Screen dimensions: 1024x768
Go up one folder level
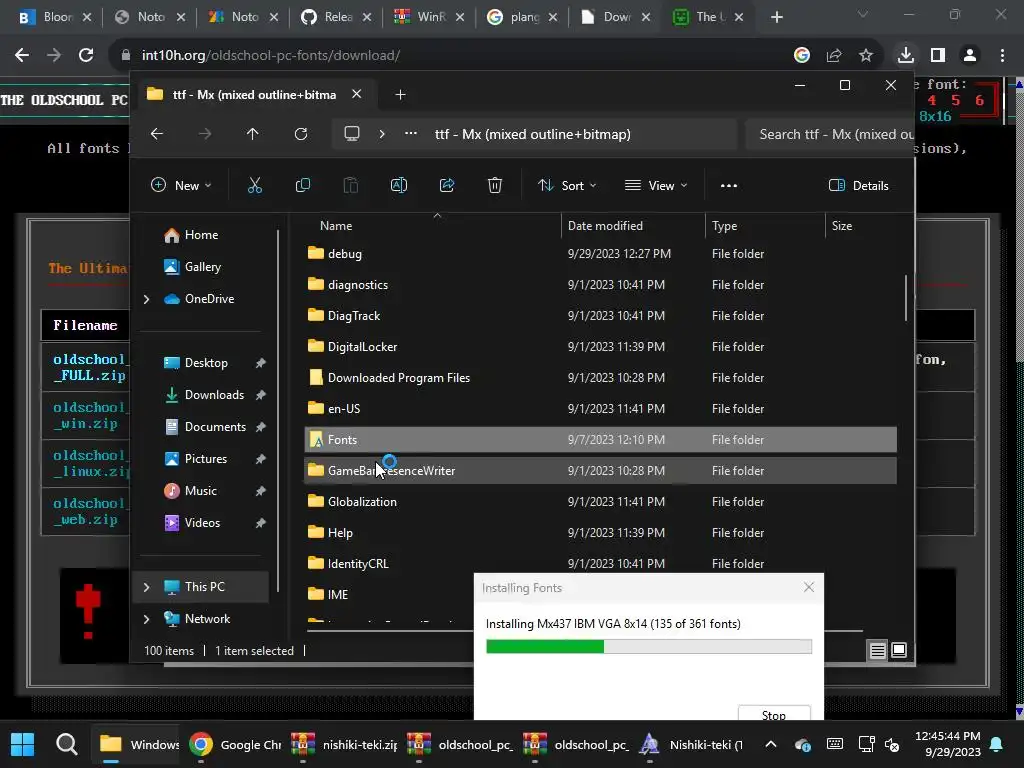(253, 134)
